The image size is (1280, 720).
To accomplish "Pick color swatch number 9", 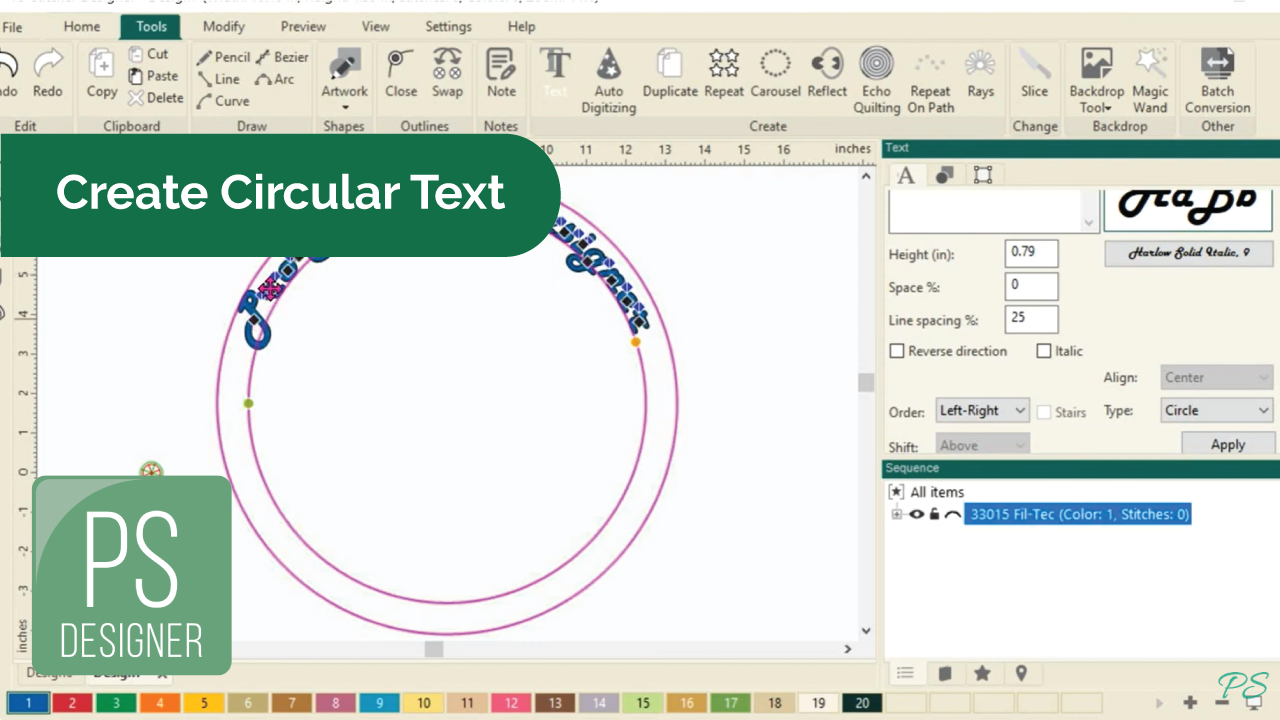I will [x=379, y=703].
